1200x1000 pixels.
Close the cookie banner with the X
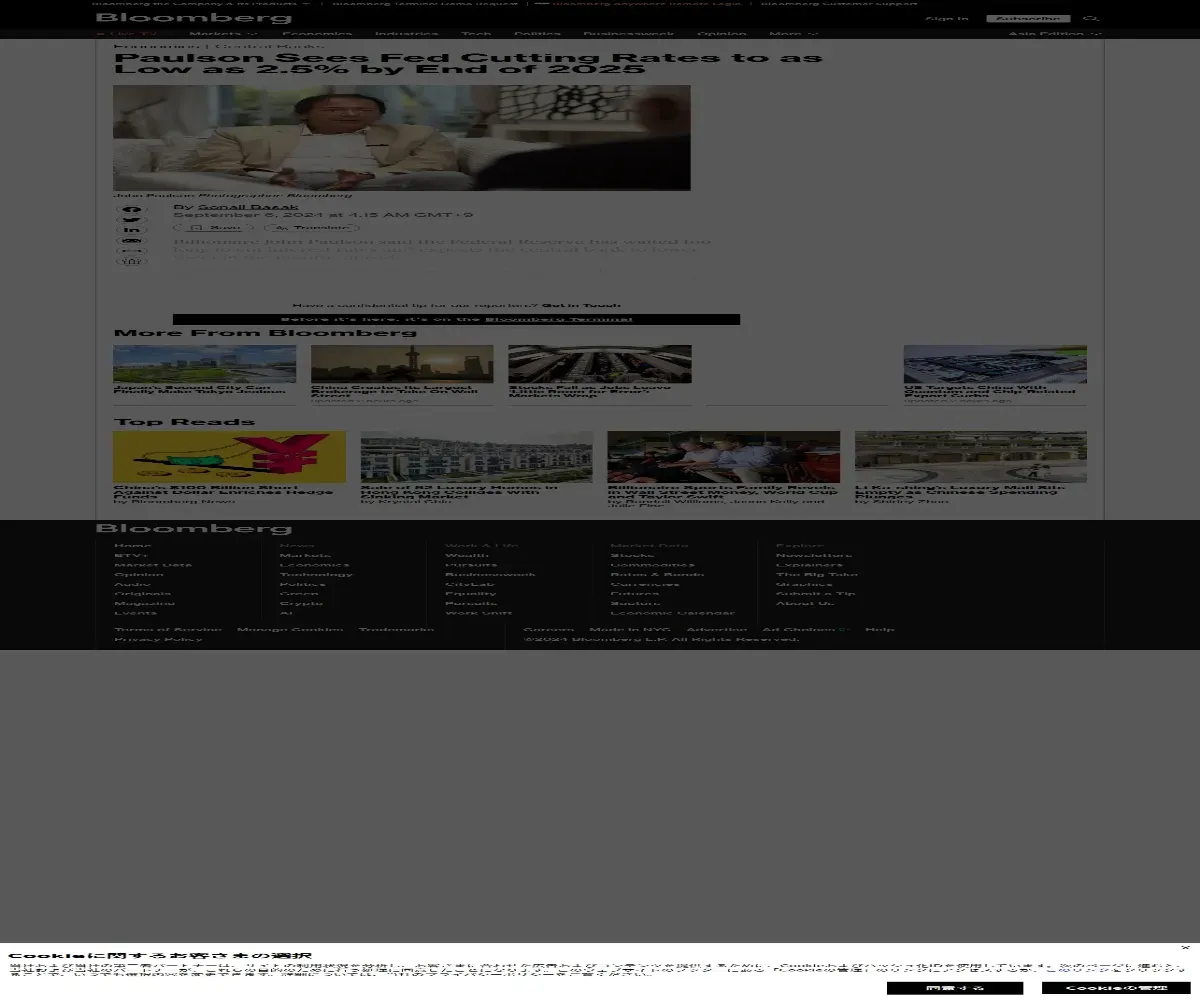(x=1185, y=947)
